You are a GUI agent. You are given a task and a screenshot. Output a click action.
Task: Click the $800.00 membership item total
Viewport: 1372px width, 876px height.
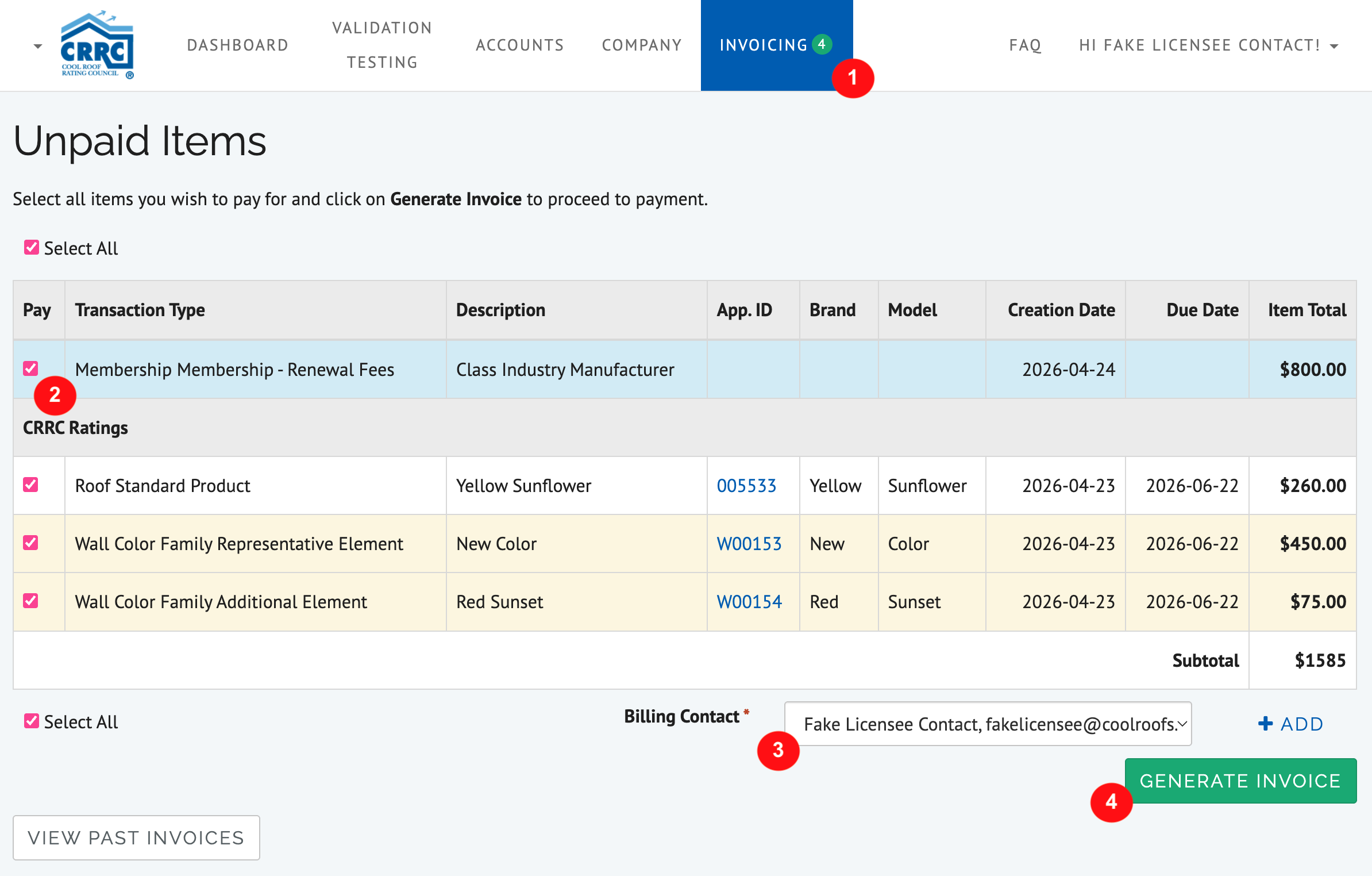(x=1313, y=370)
